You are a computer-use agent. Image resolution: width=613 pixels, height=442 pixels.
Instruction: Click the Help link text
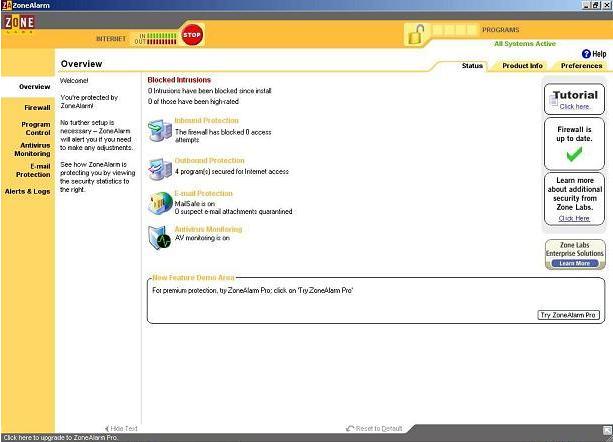(599, 54)
